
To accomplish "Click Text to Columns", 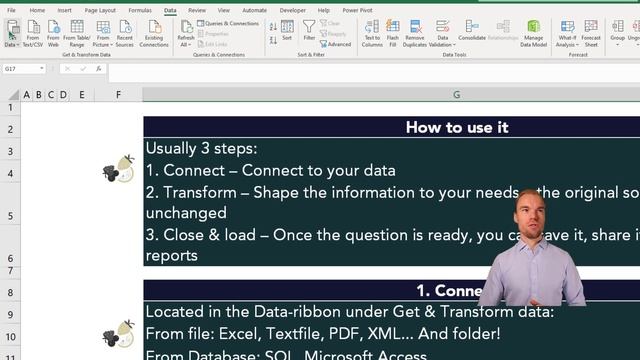I will (x=372, y=33).
